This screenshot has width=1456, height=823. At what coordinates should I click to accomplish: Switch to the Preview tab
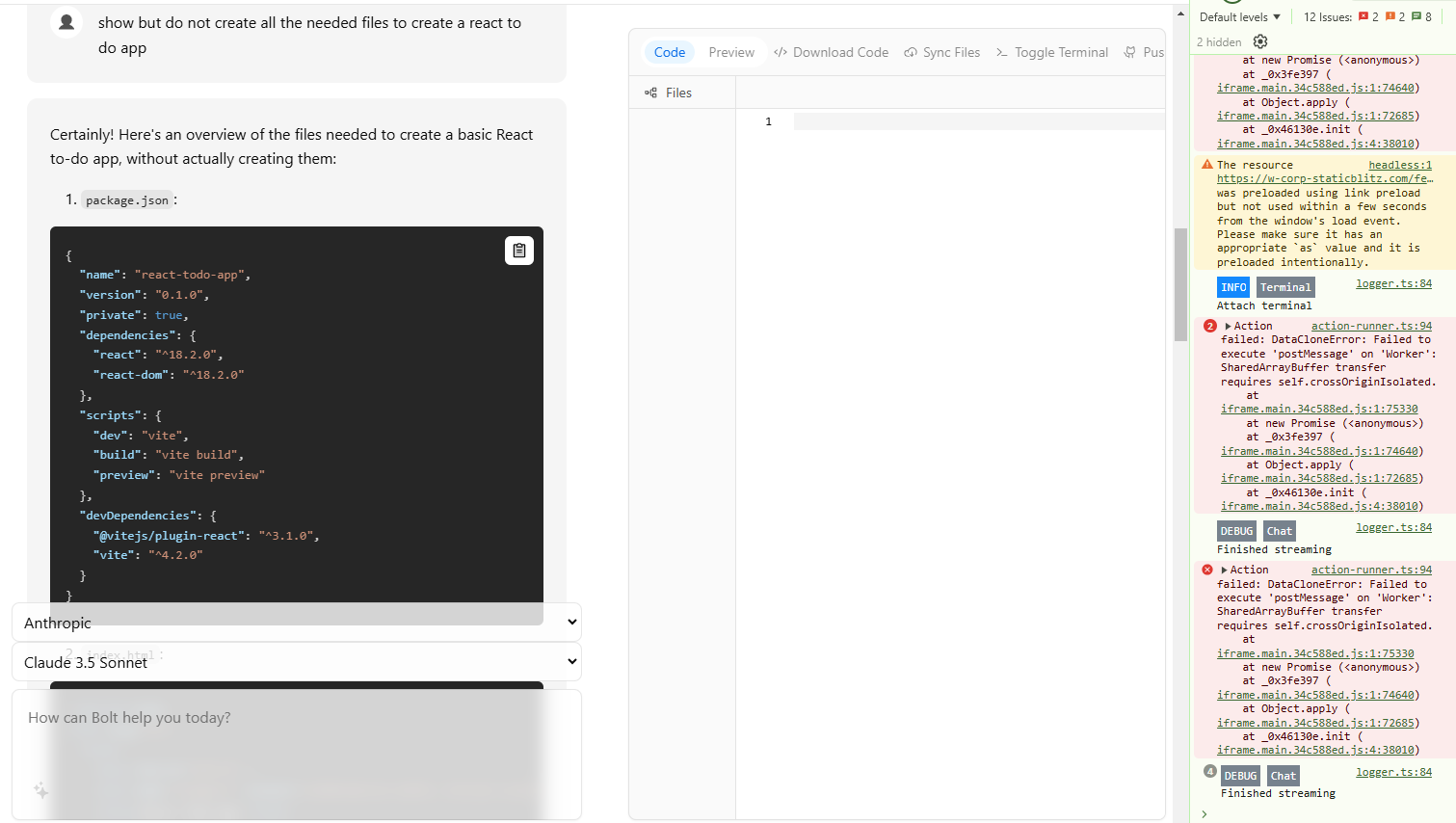pos(731,52)
